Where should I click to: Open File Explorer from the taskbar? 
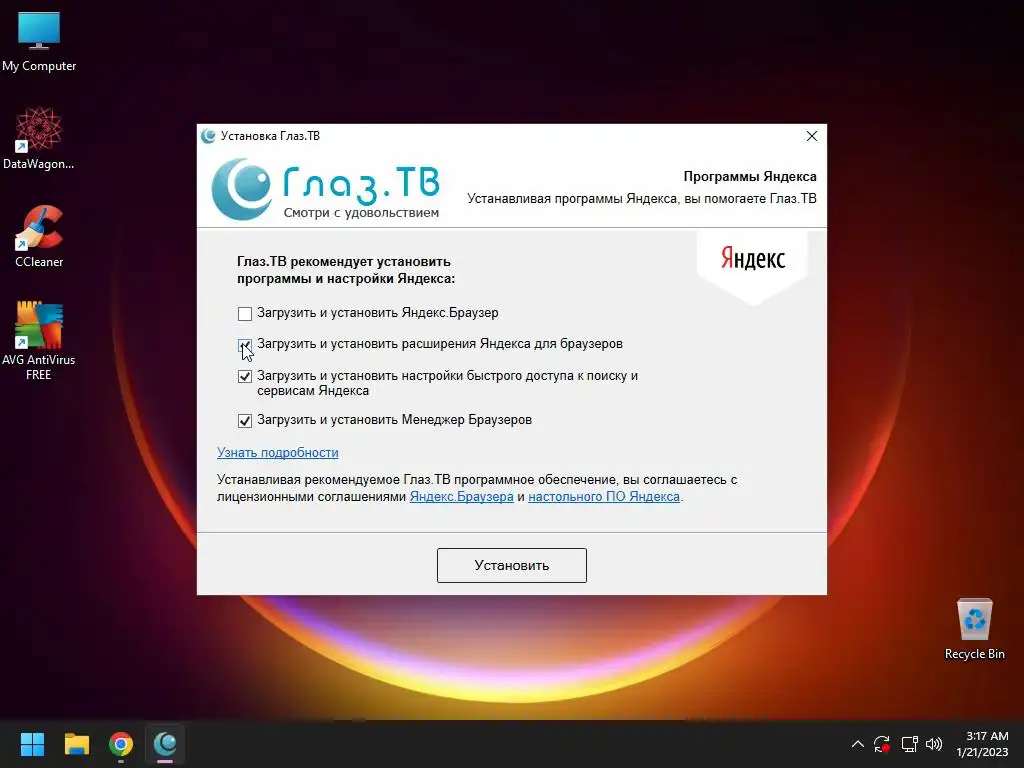point(76,744)
